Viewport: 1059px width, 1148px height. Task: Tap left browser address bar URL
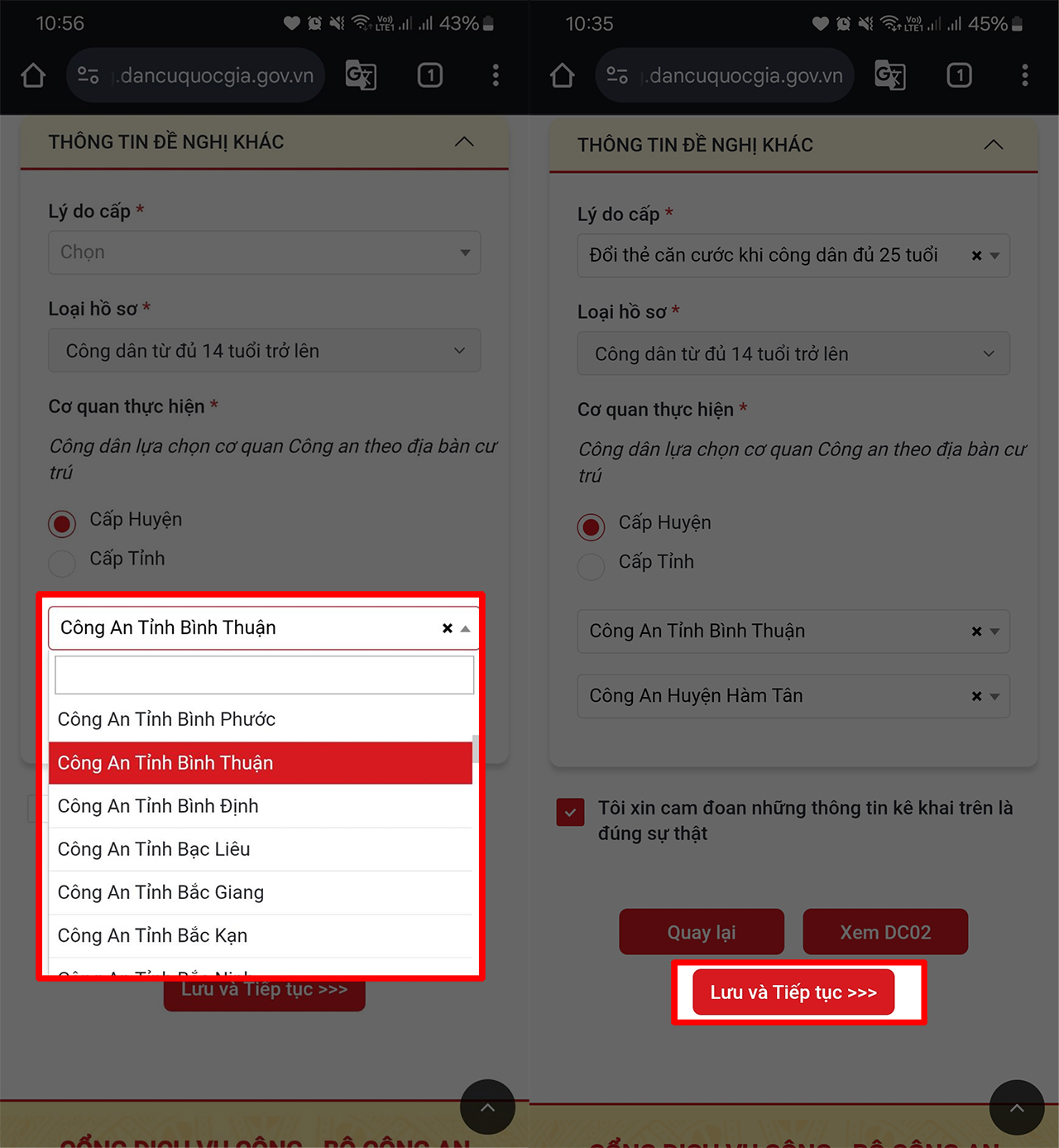click(215, 75)
